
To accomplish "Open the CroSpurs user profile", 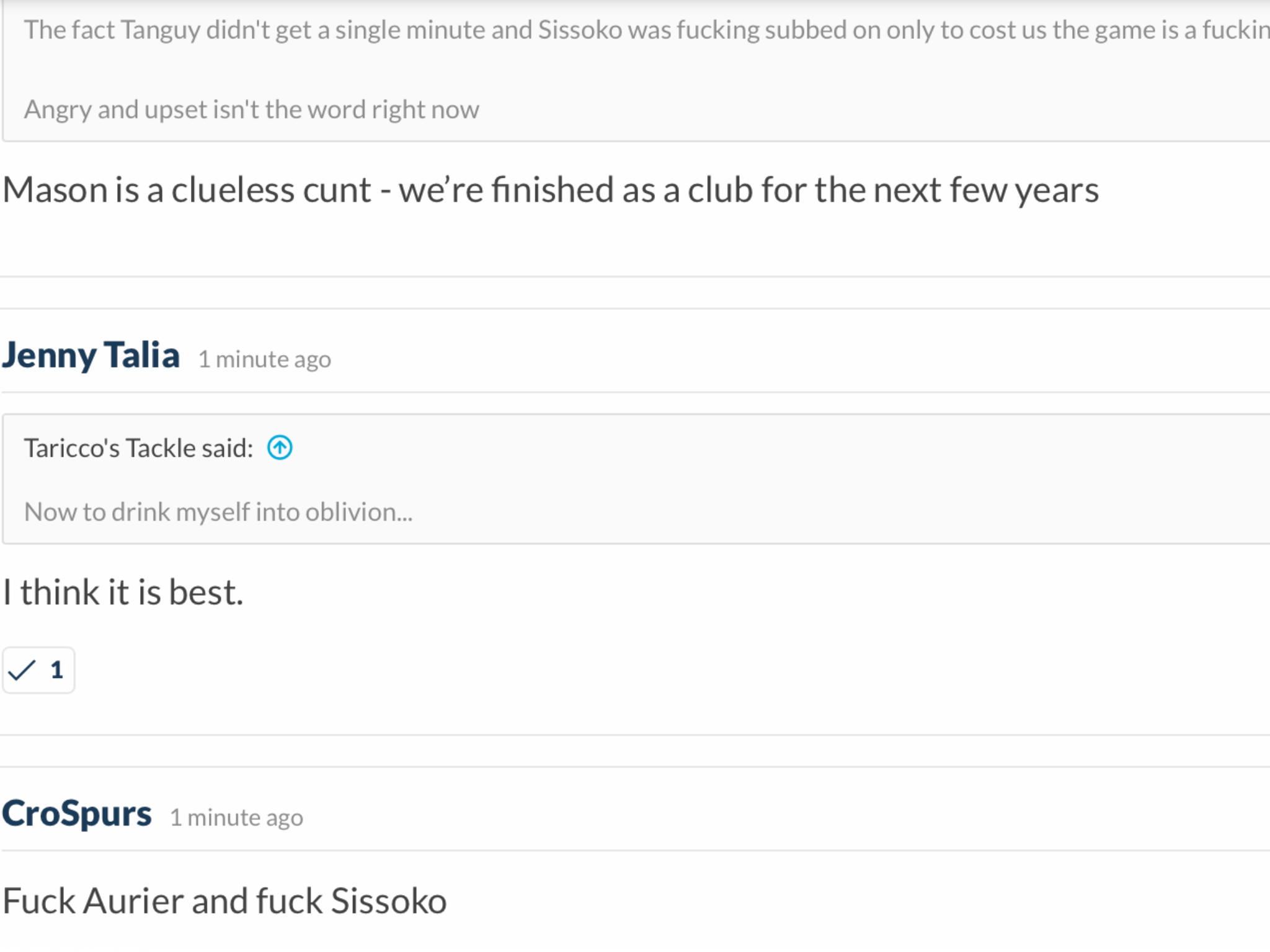I will coord(76,813).
